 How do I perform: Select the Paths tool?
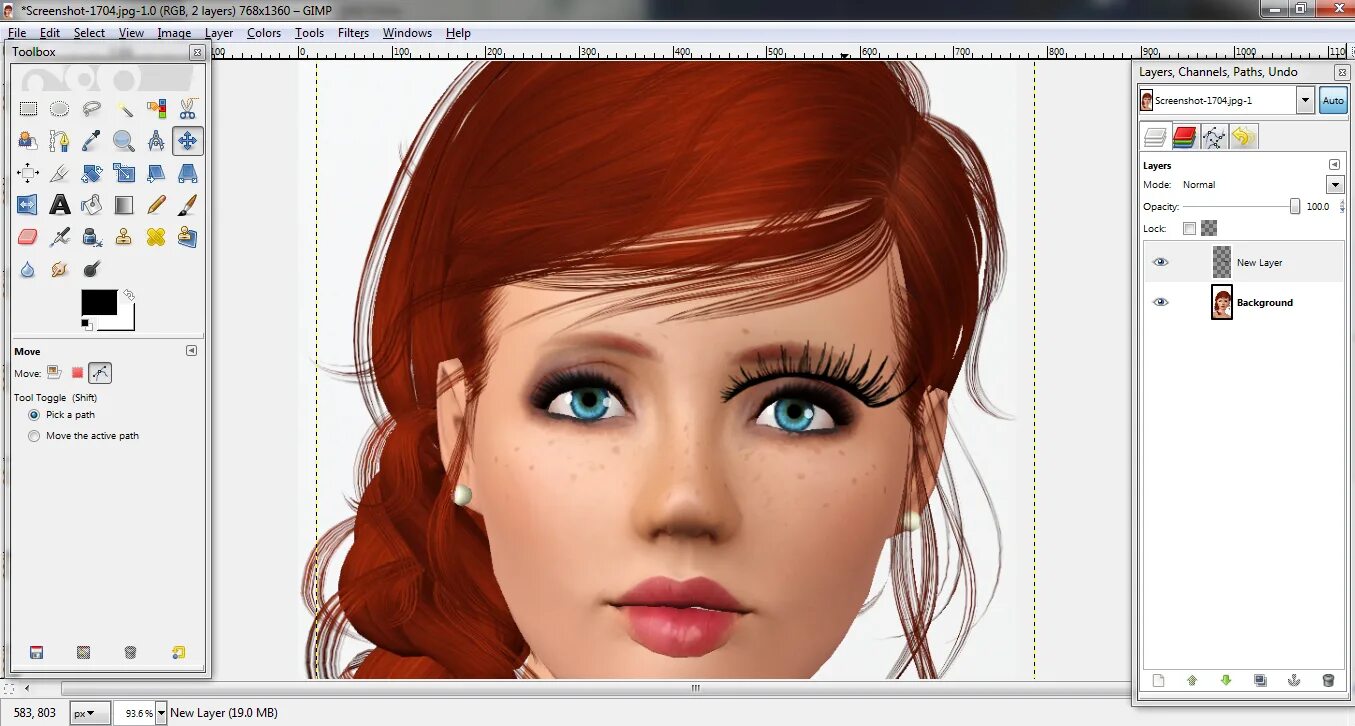coord(60,141)
